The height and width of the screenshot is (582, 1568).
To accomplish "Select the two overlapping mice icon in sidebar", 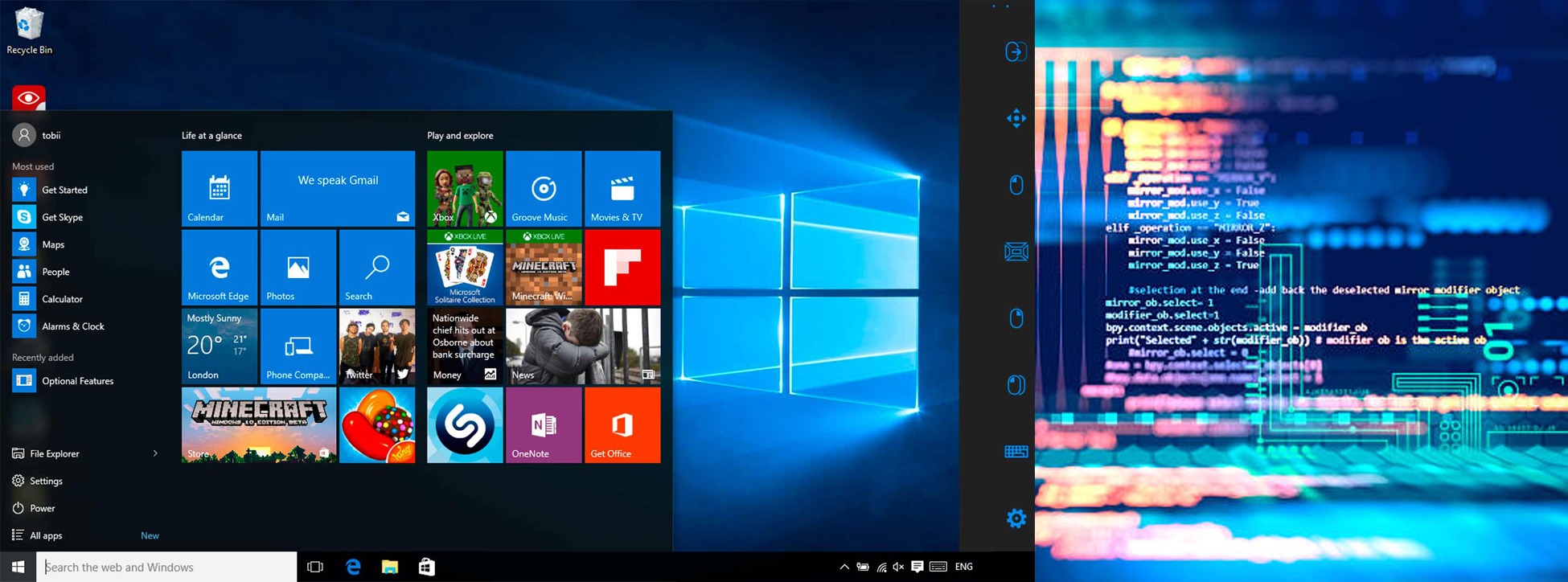I will click(1016, 384).
